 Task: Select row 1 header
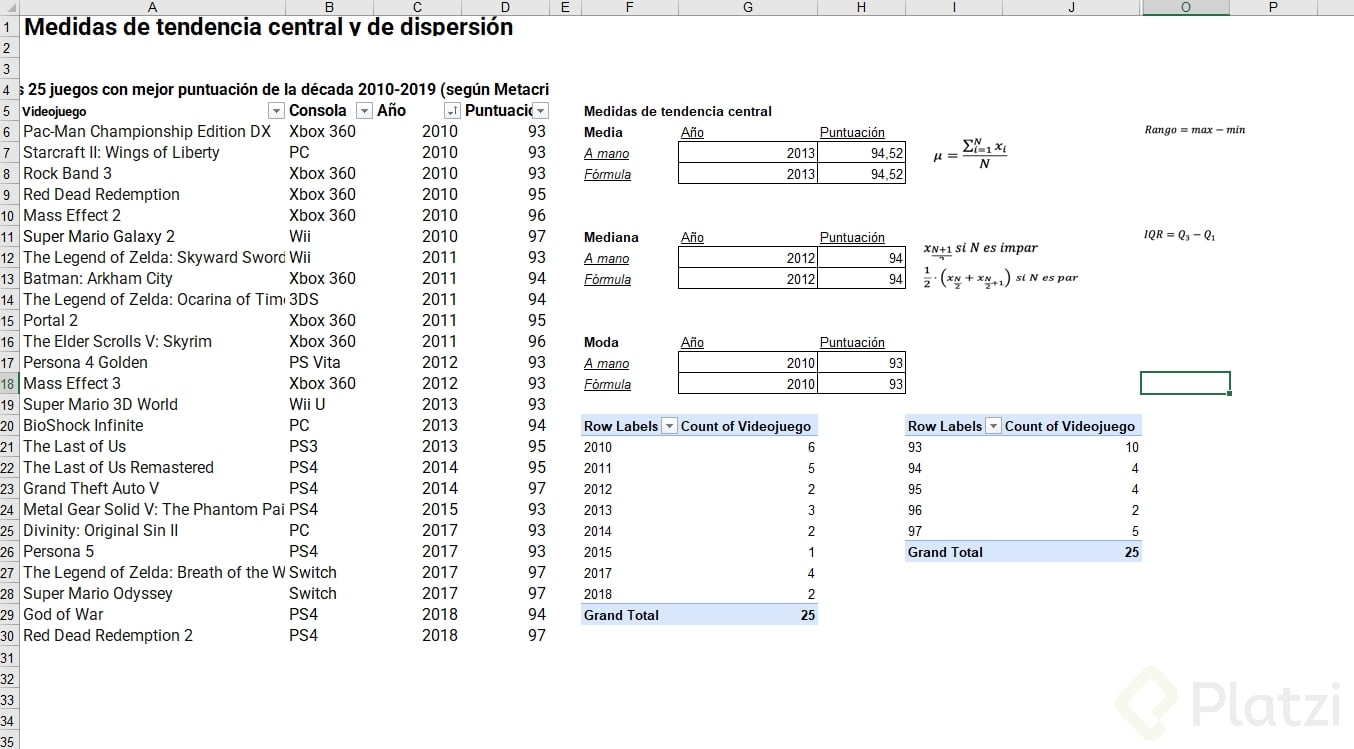pos(8,27)
